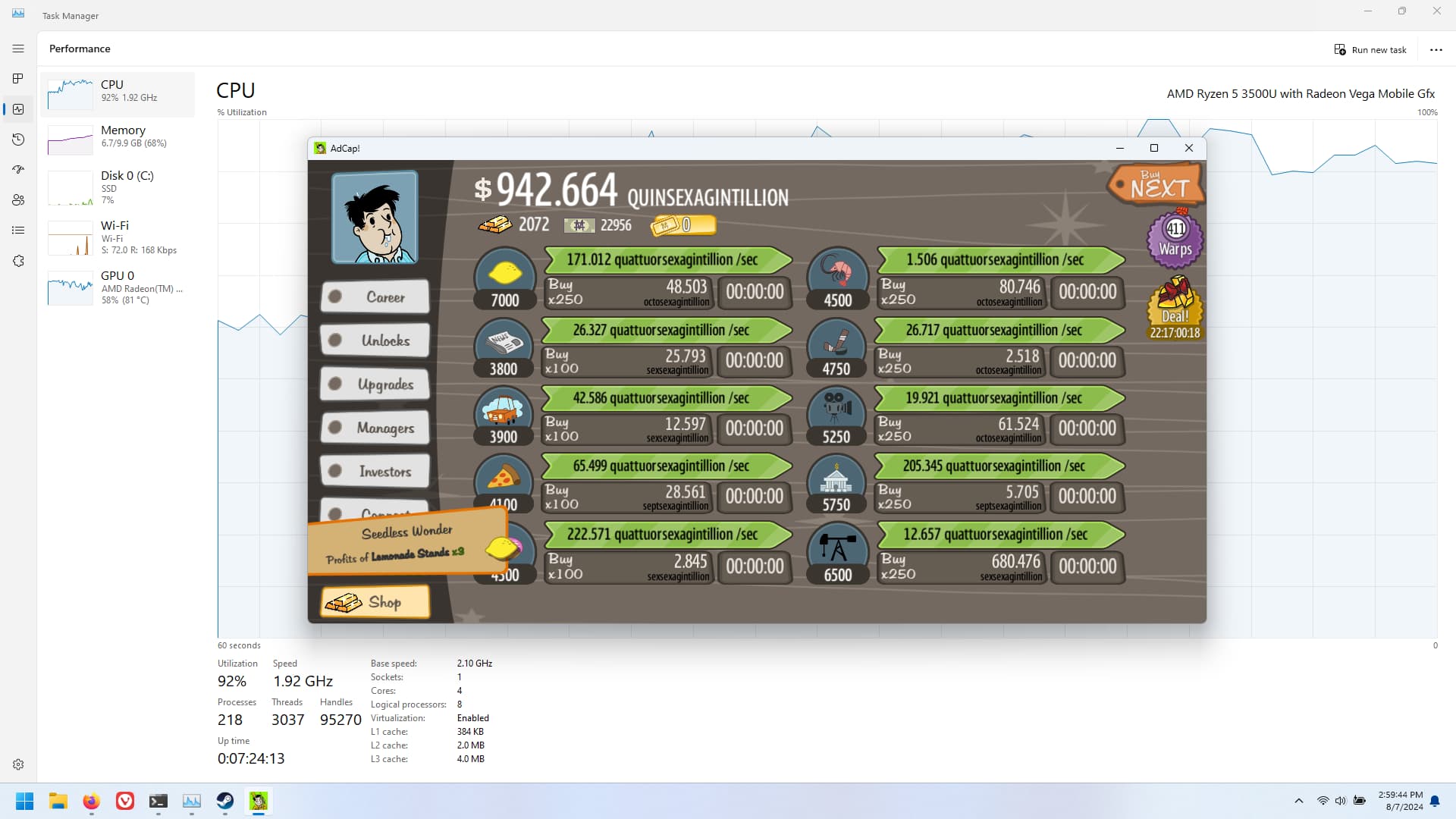
Task: Click the Movie Studio camera icon
Action: (x=836, y=409)
